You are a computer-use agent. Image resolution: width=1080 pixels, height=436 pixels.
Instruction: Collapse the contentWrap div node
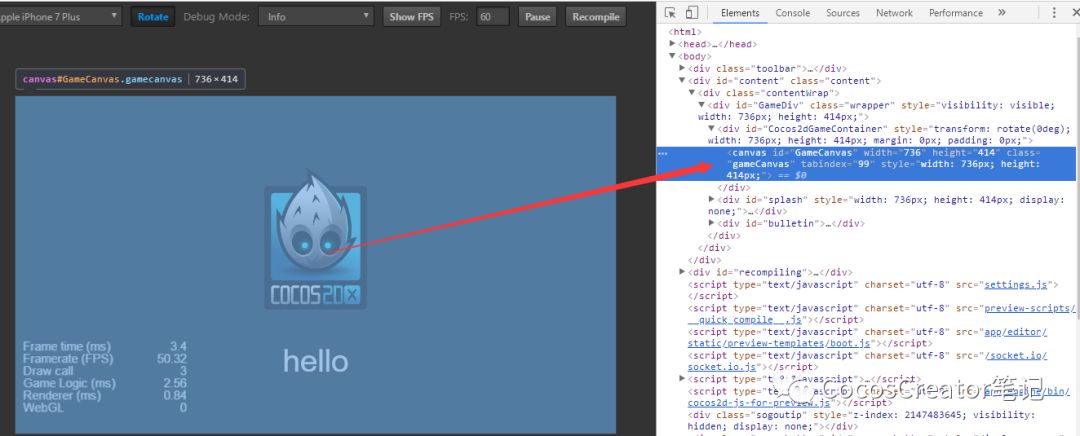coord(692,92)
